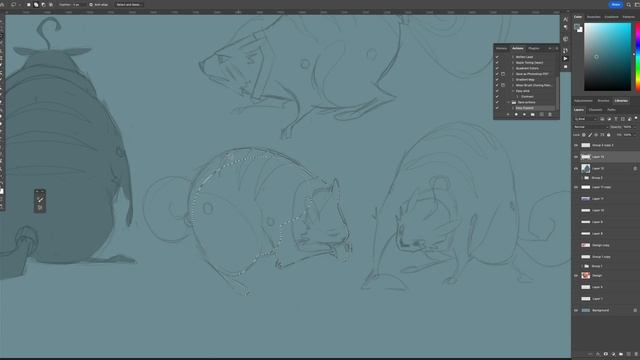Select the Save as Photoshop PDF action

pyautogui.click(x=532, y=74)
